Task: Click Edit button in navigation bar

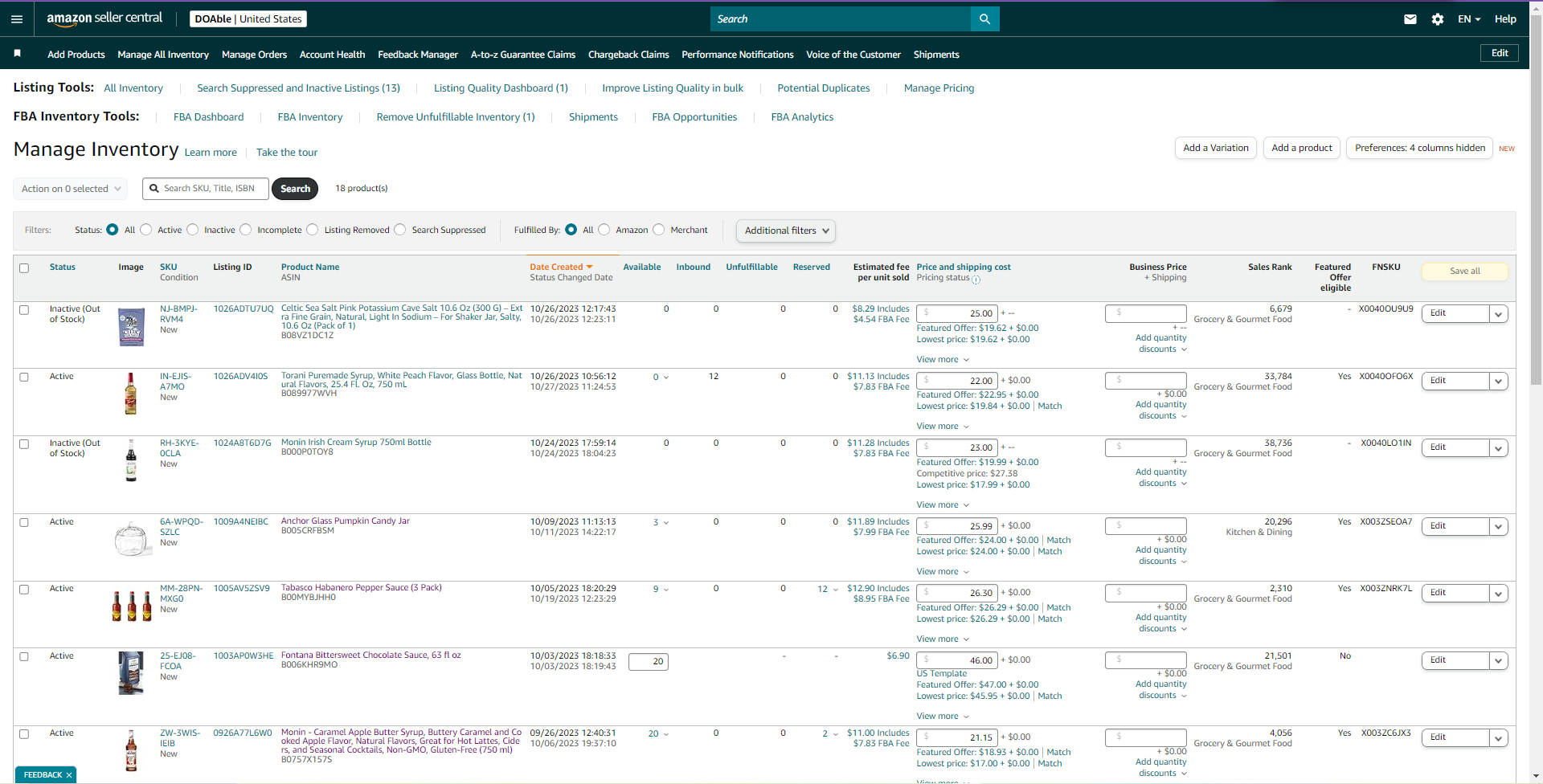Action: (x=1500, y=53)
